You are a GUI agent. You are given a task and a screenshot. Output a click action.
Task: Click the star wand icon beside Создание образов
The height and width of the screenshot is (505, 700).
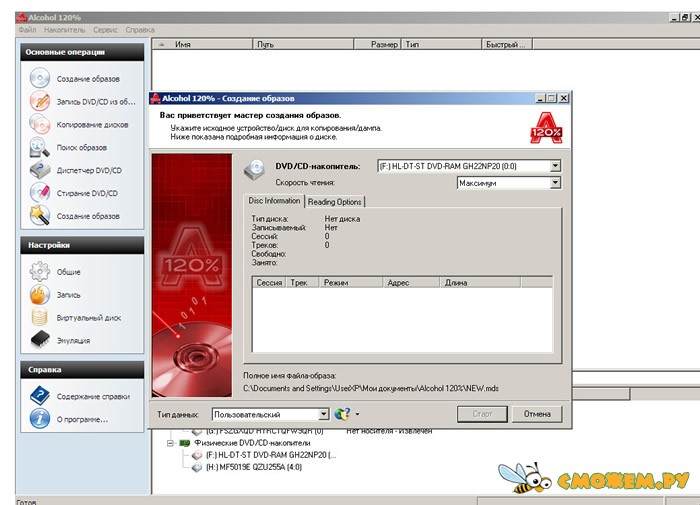pos(40,215)
